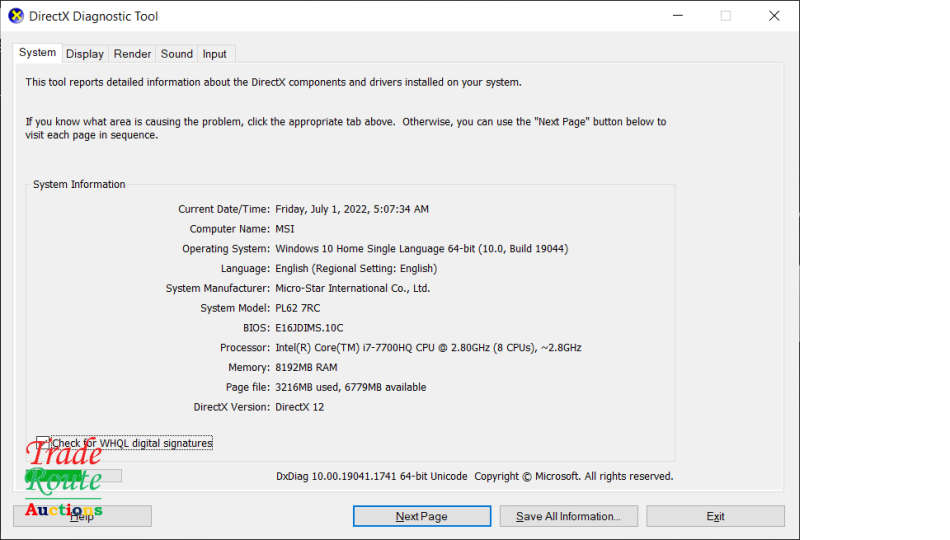Open Help using the Help button

click(82, 516)
